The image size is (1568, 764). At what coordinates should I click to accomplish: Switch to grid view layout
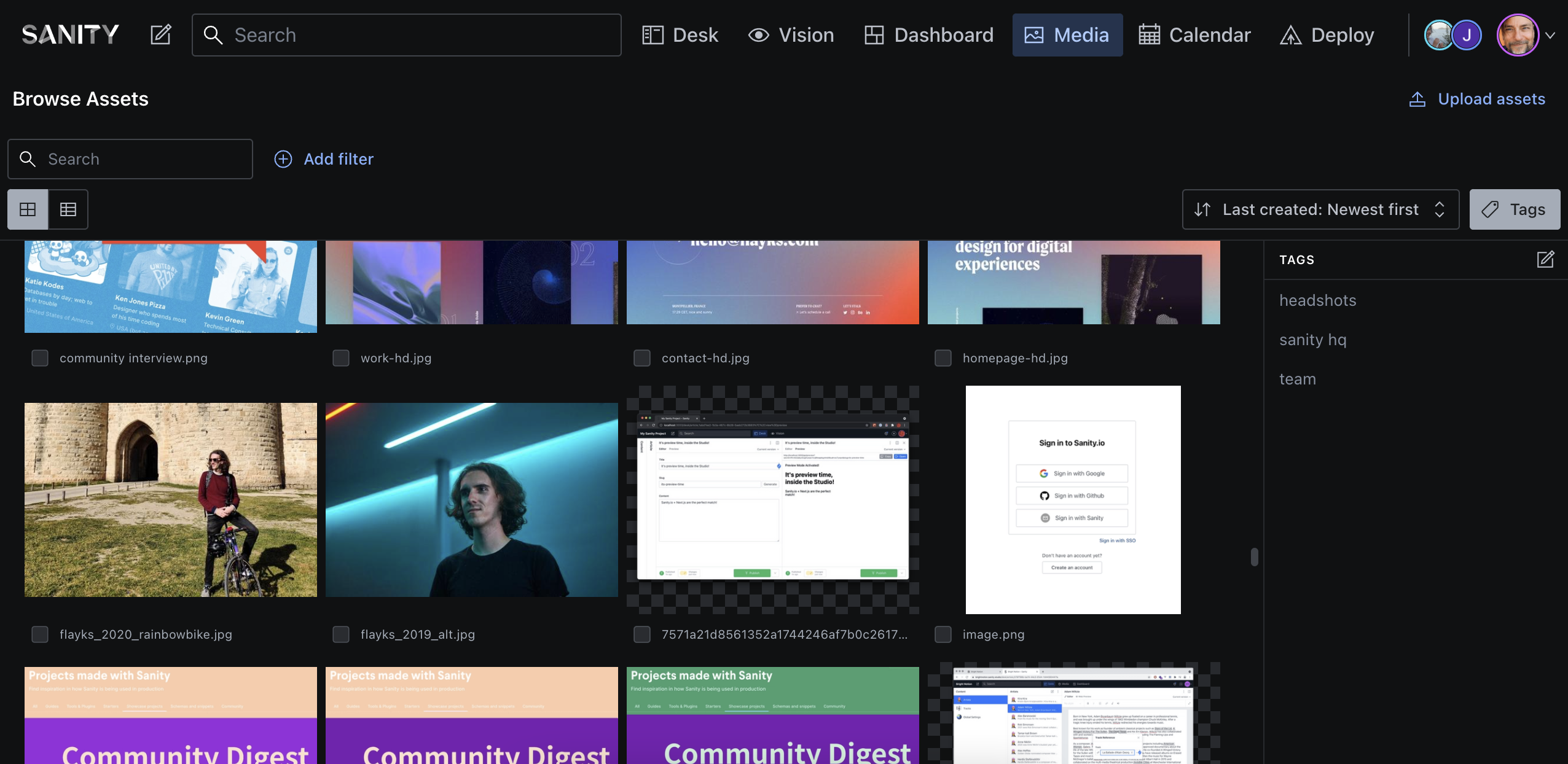[28, 209]
